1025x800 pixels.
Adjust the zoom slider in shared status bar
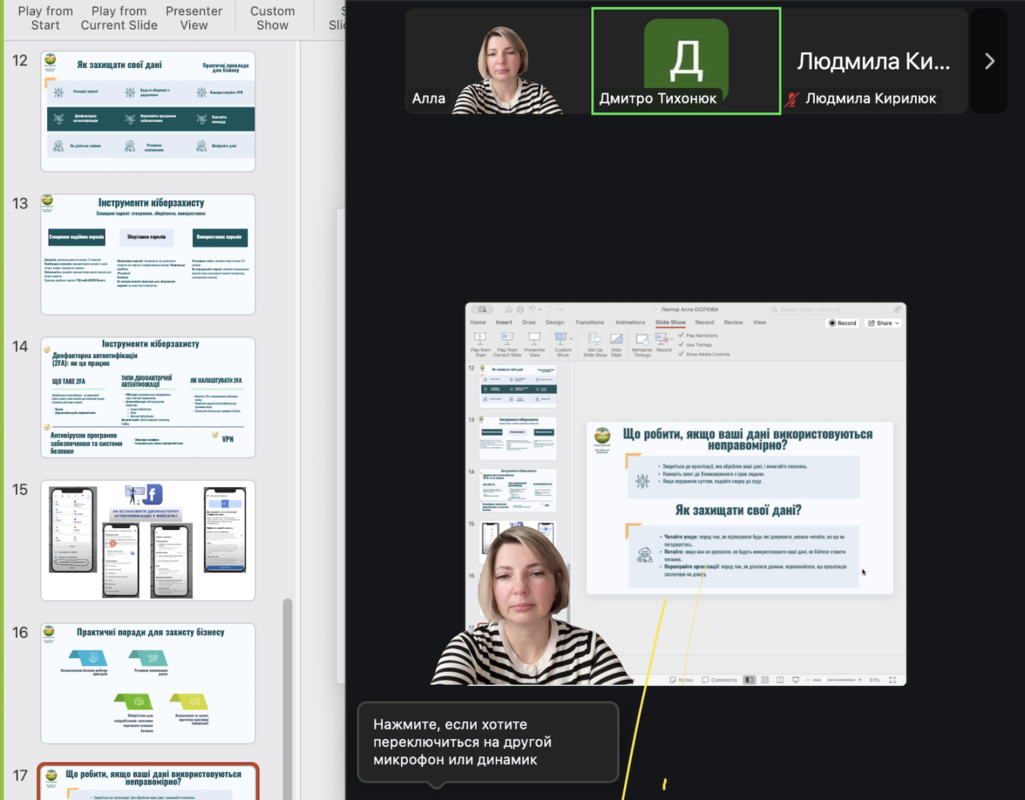[833, 680]
